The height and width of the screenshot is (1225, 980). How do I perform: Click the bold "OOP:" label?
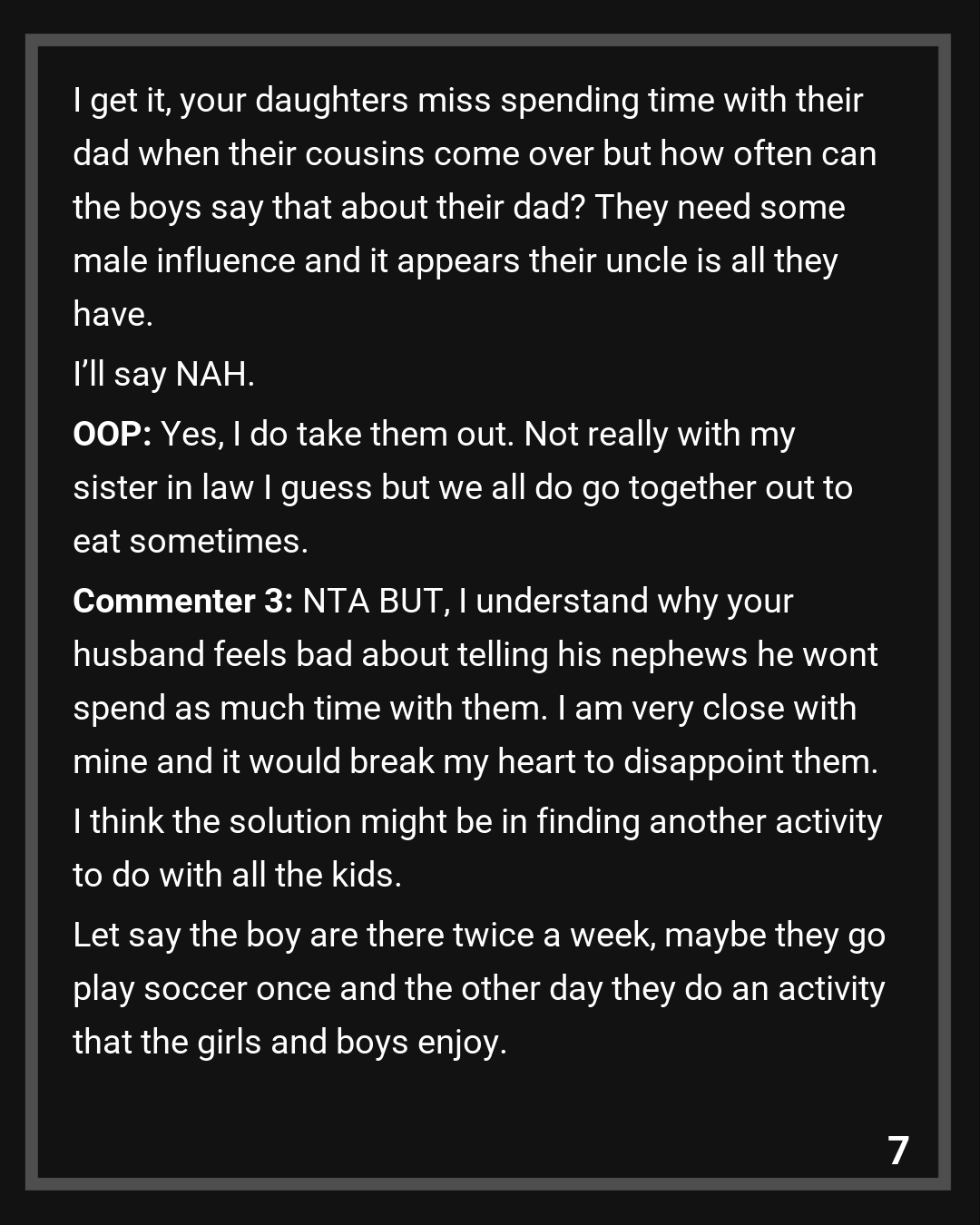[x=112, y=435]
